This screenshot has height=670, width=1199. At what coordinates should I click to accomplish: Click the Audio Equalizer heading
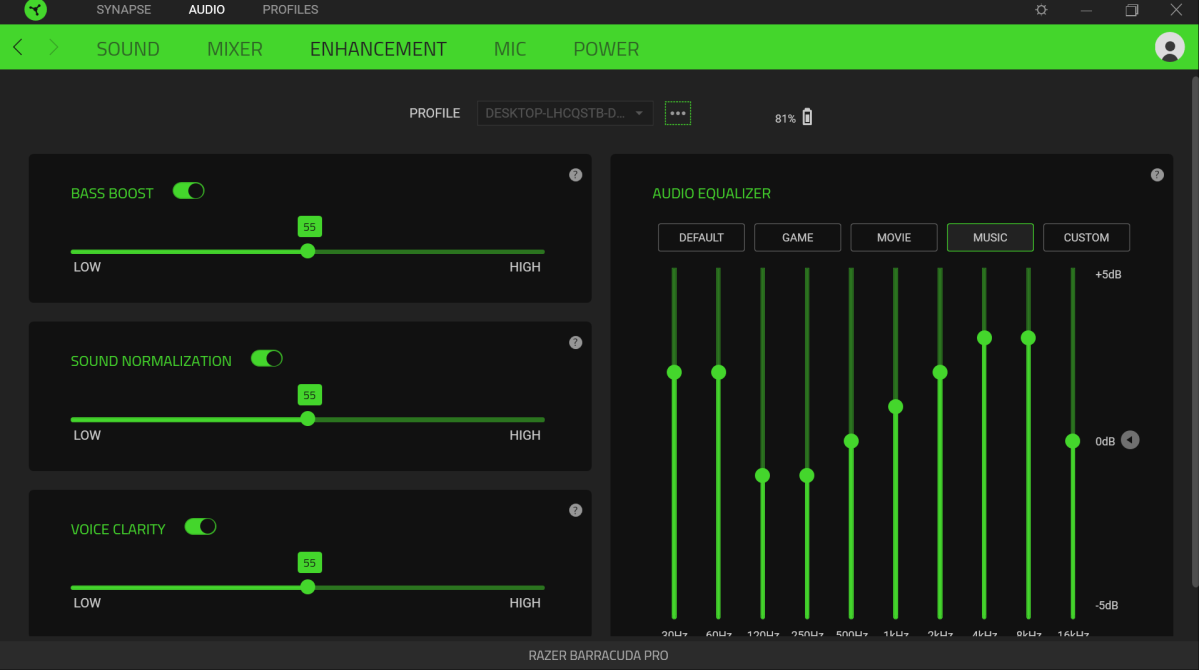coord(711,194)
